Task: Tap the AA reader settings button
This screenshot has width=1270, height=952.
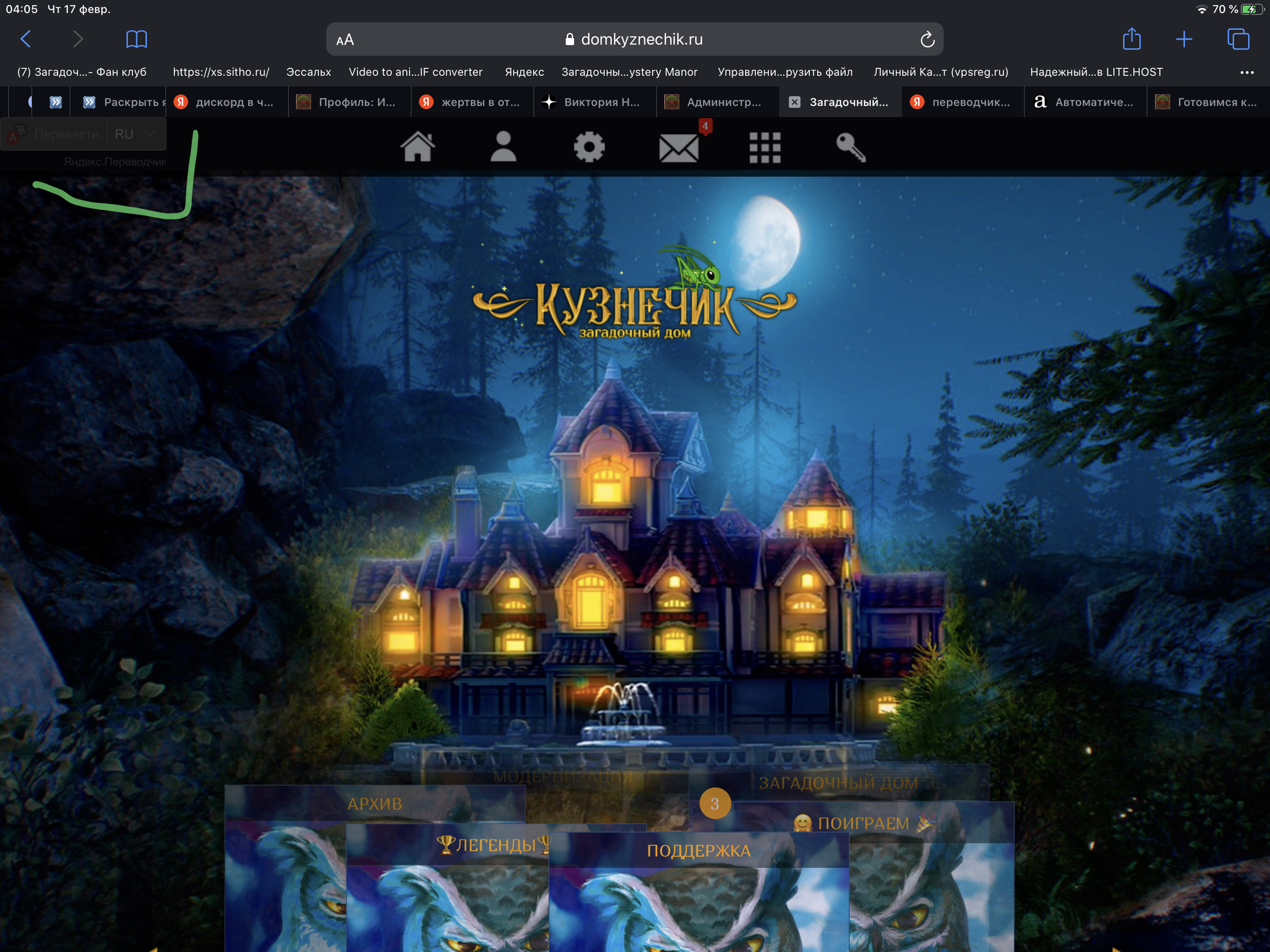Action: click(x=345, y=40)
